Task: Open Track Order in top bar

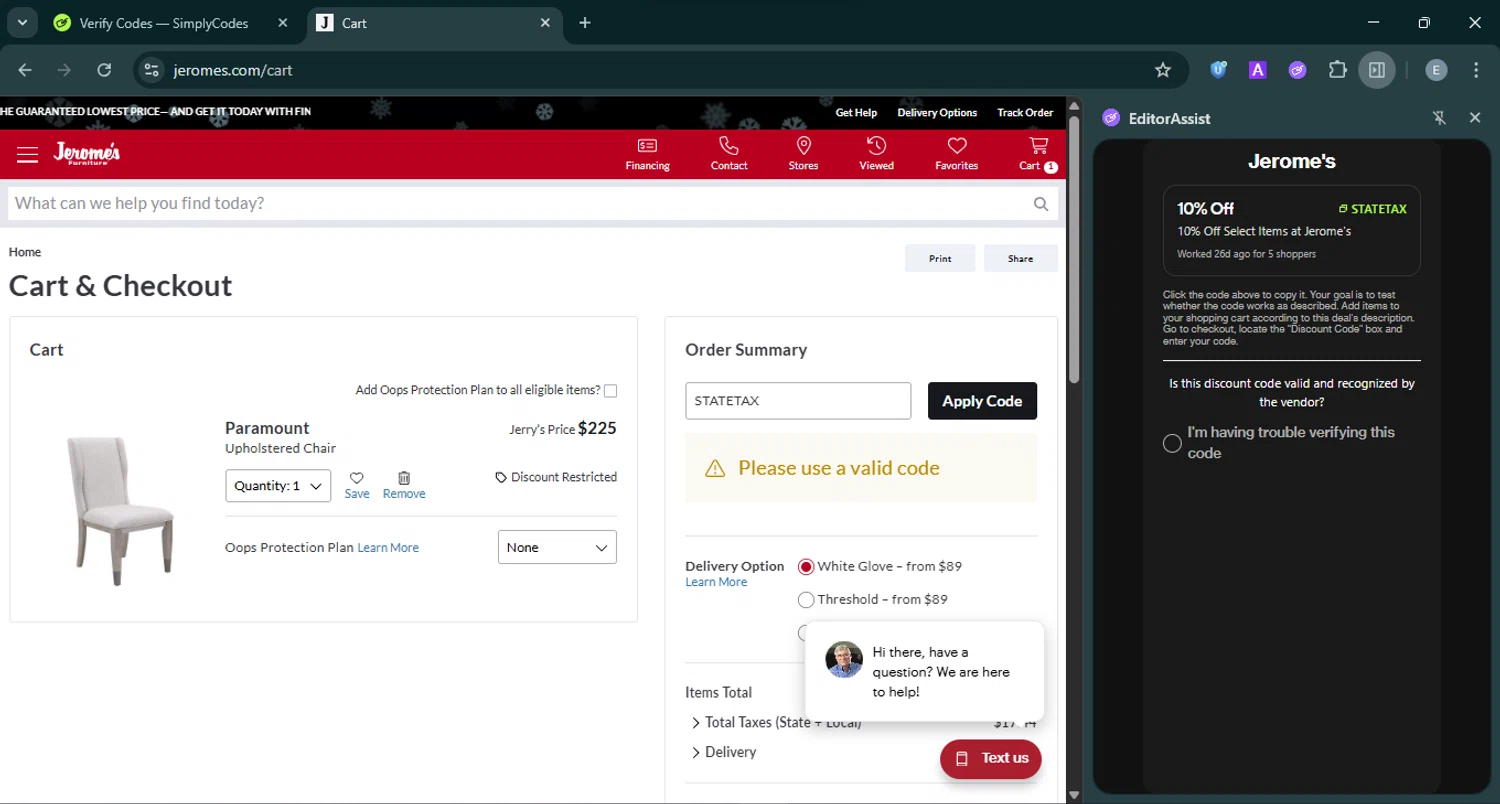Action: coord(1025,113)
